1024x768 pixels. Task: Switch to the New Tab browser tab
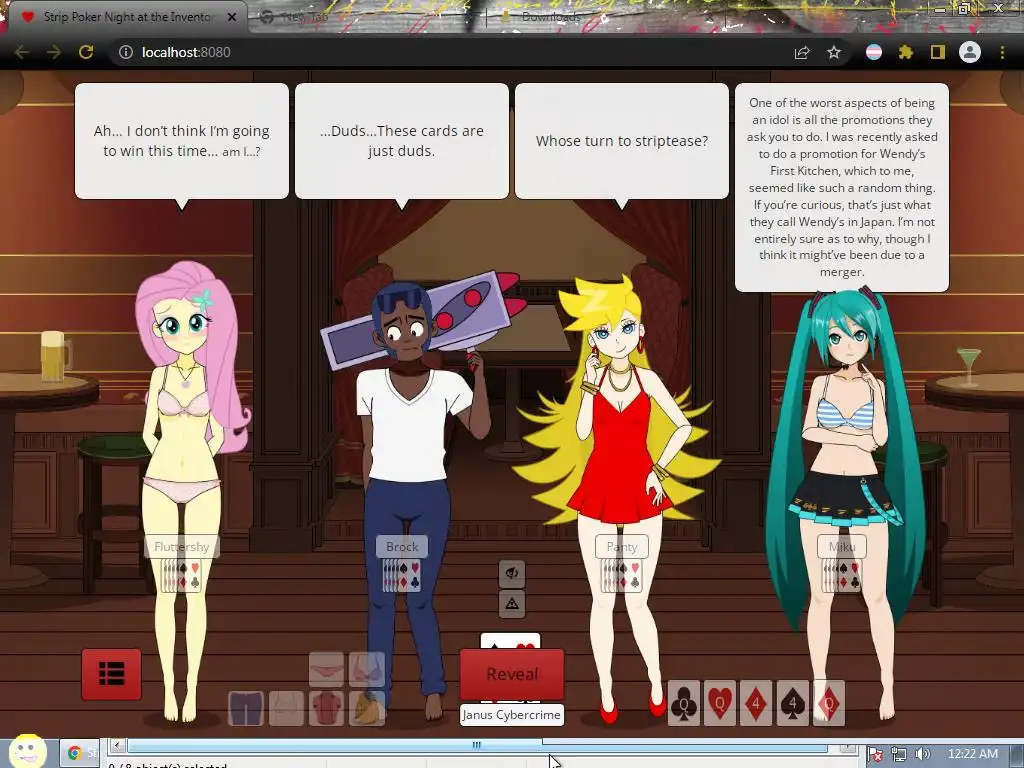click(x=305, y=17)
